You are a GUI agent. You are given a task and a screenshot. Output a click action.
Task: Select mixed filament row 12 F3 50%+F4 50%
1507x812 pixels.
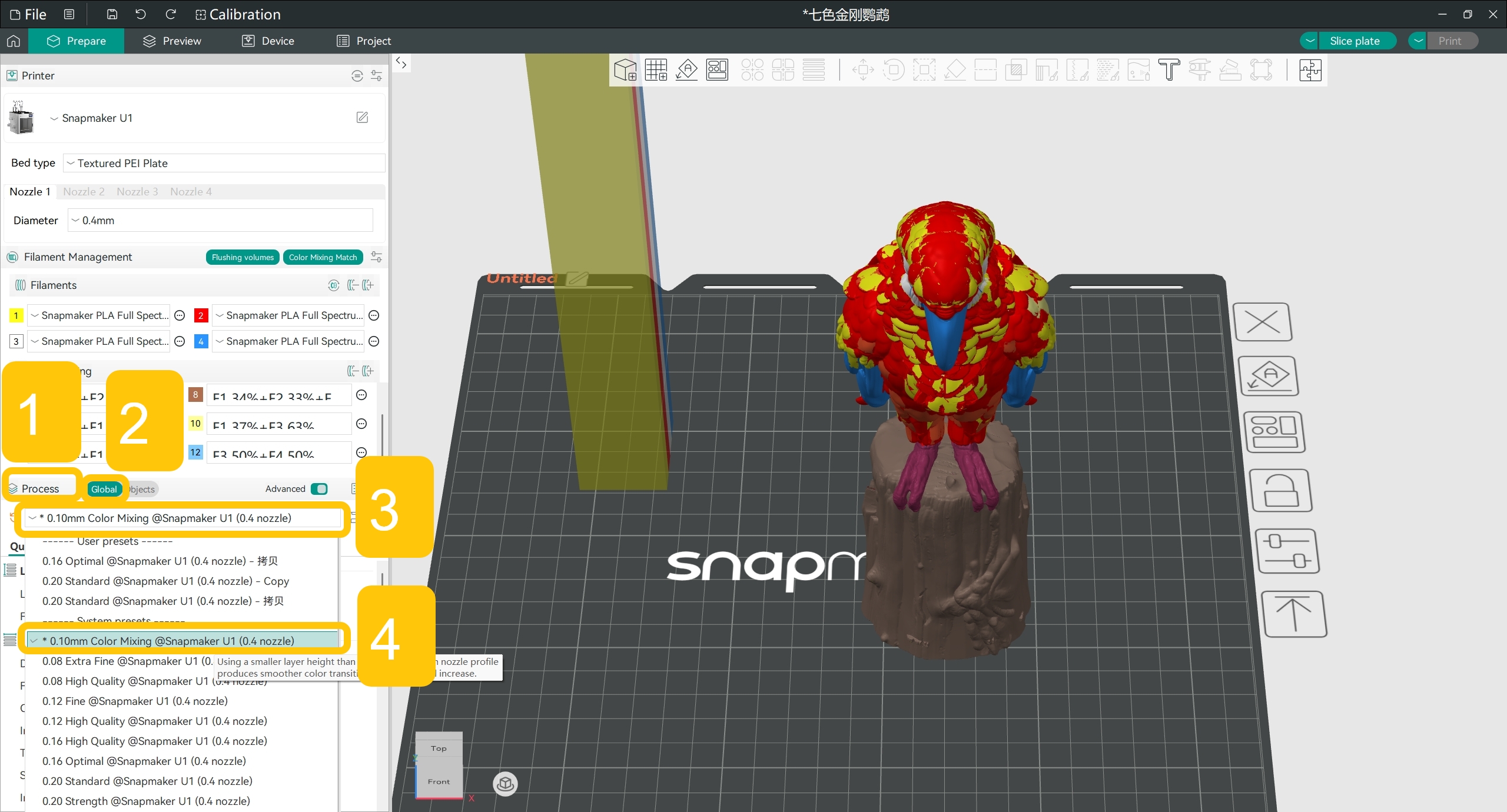click(279, 453)
